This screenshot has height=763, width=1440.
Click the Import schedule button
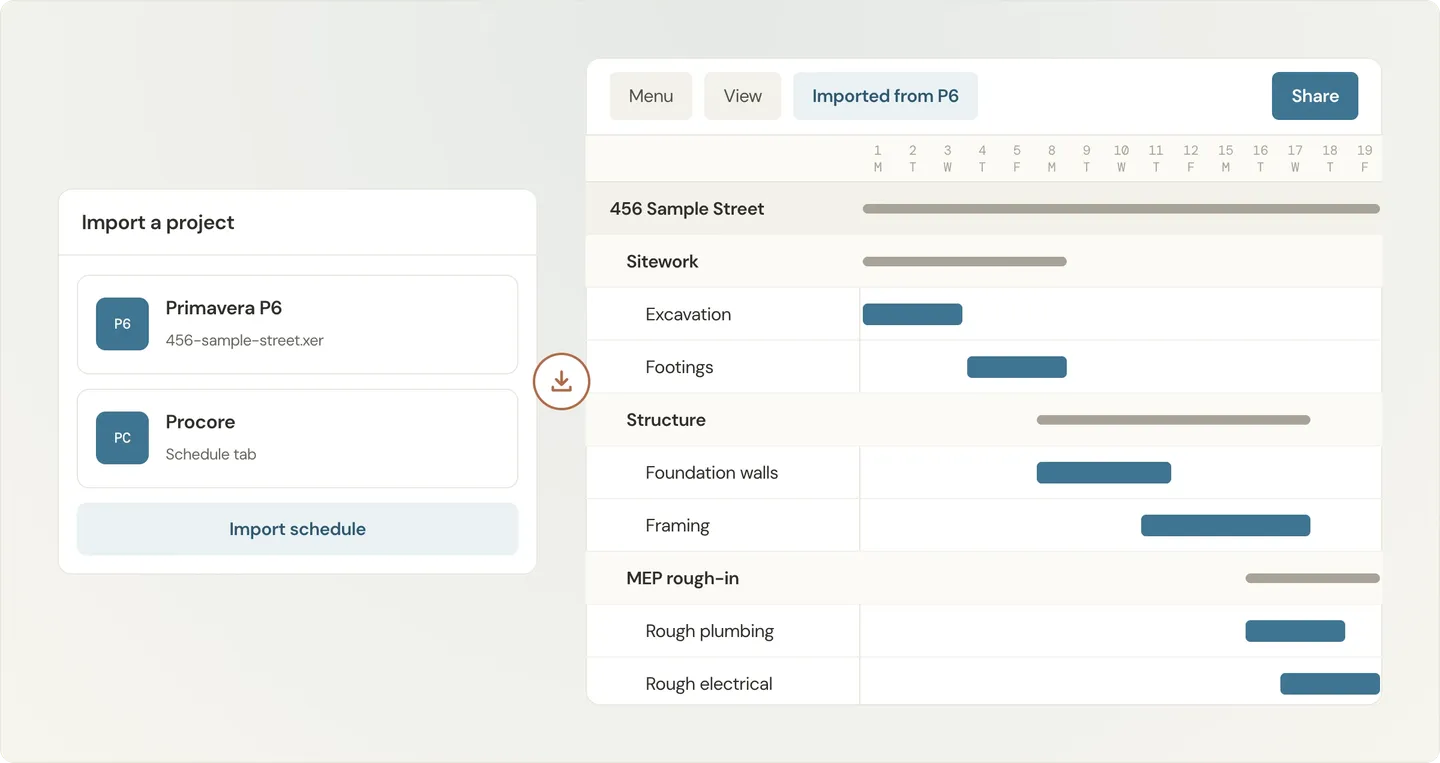point(297,529)
